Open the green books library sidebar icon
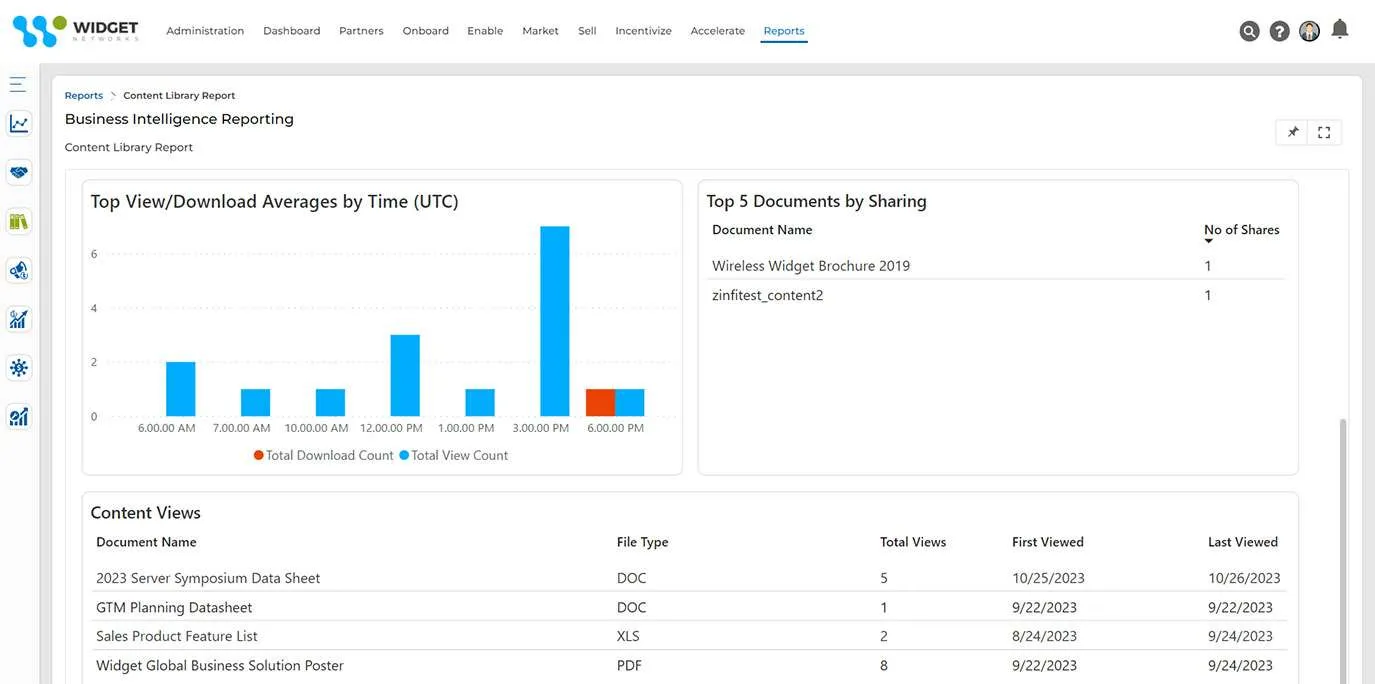Screen dimensions: 1375x684 click(x=19, y=221)
